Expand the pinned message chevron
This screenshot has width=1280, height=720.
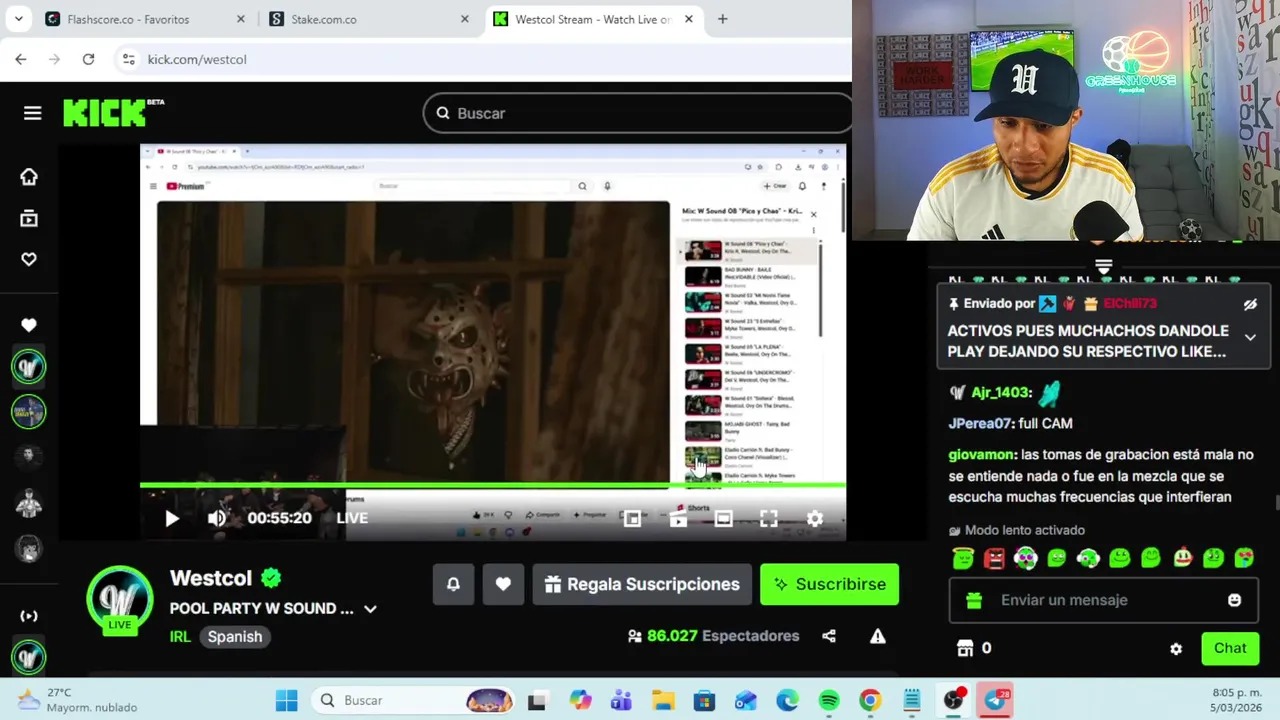tap(1250, 338)
